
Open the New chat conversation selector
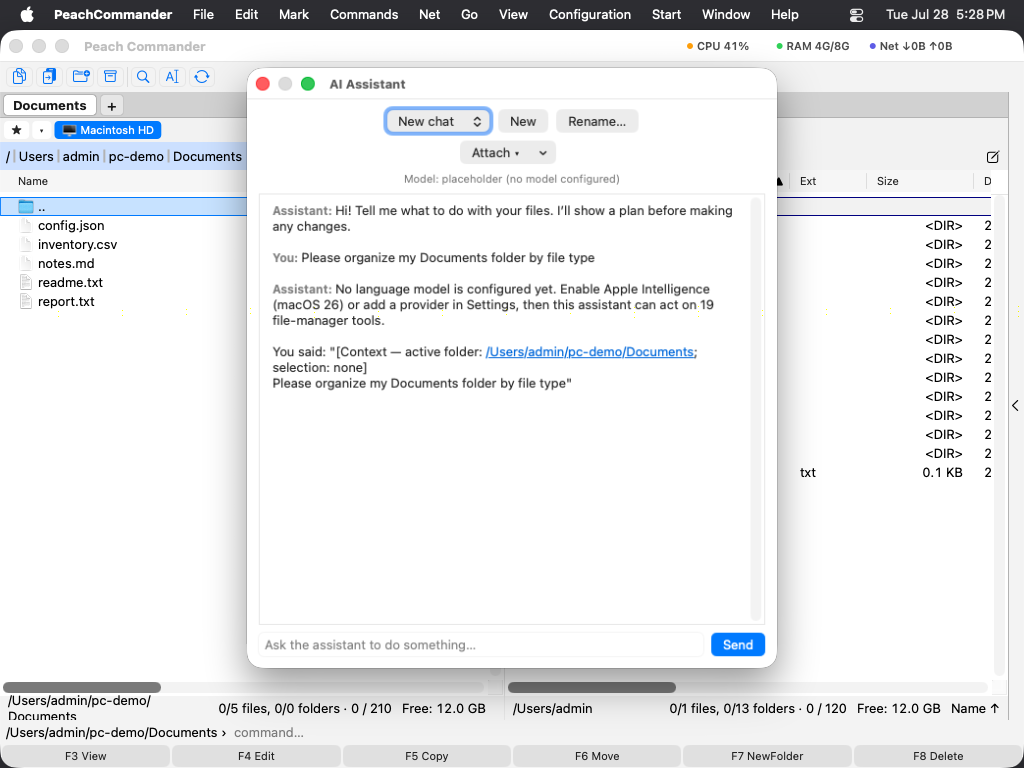pos(438,121)
